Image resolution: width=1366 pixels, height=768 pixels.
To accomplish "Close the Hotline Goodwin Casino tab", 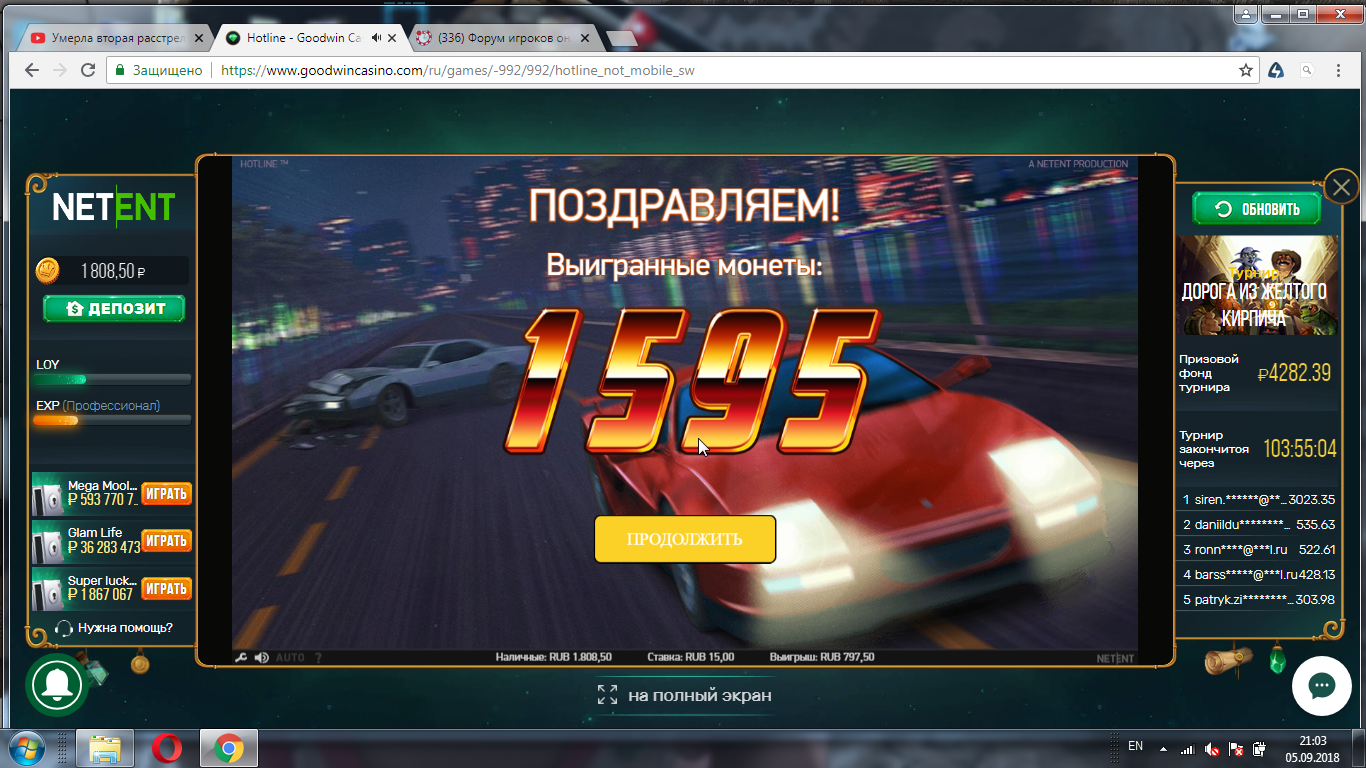I will (392, 38).
